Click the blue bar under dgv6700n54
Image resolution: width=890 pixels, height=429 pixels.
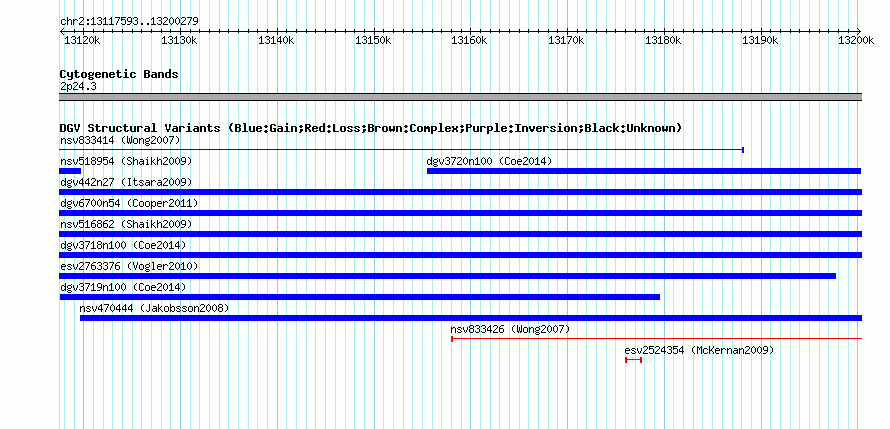[x=461, y=213]
